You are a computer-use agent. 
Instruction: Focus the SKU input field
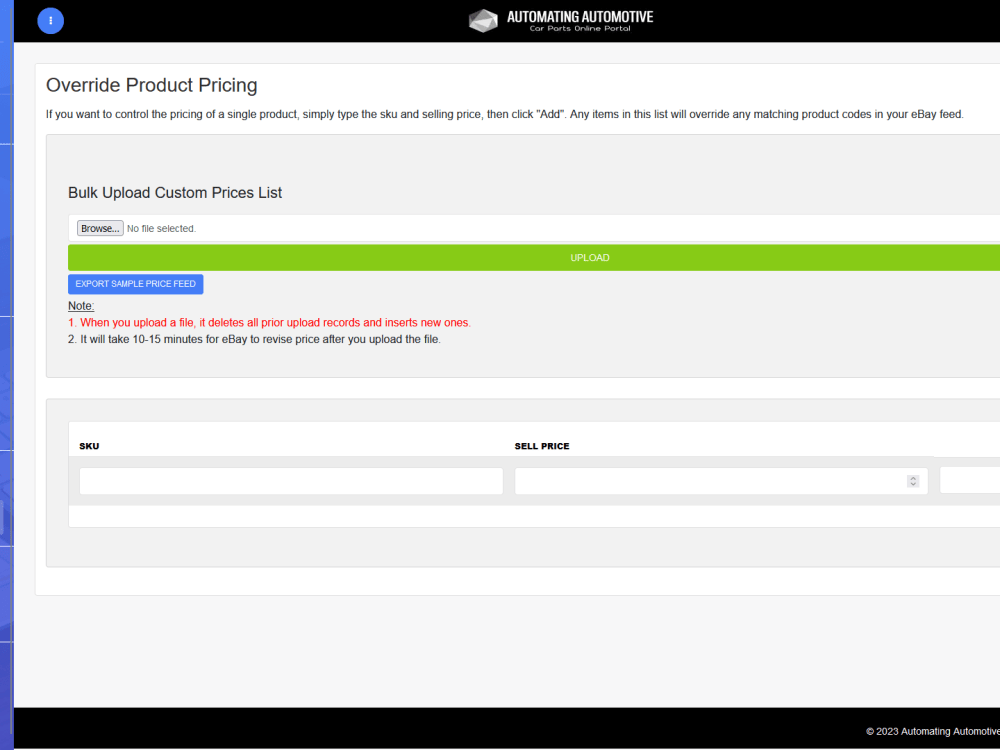click(291, 481)
